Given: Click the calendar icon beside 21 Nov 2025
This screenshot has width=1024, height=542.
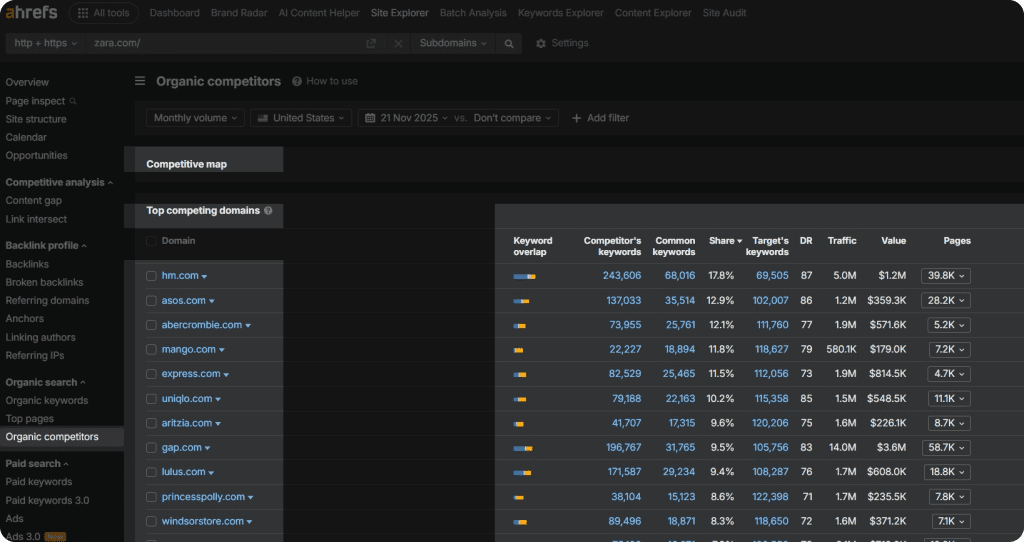Looking at the screenshot, I should coord(370,118).
